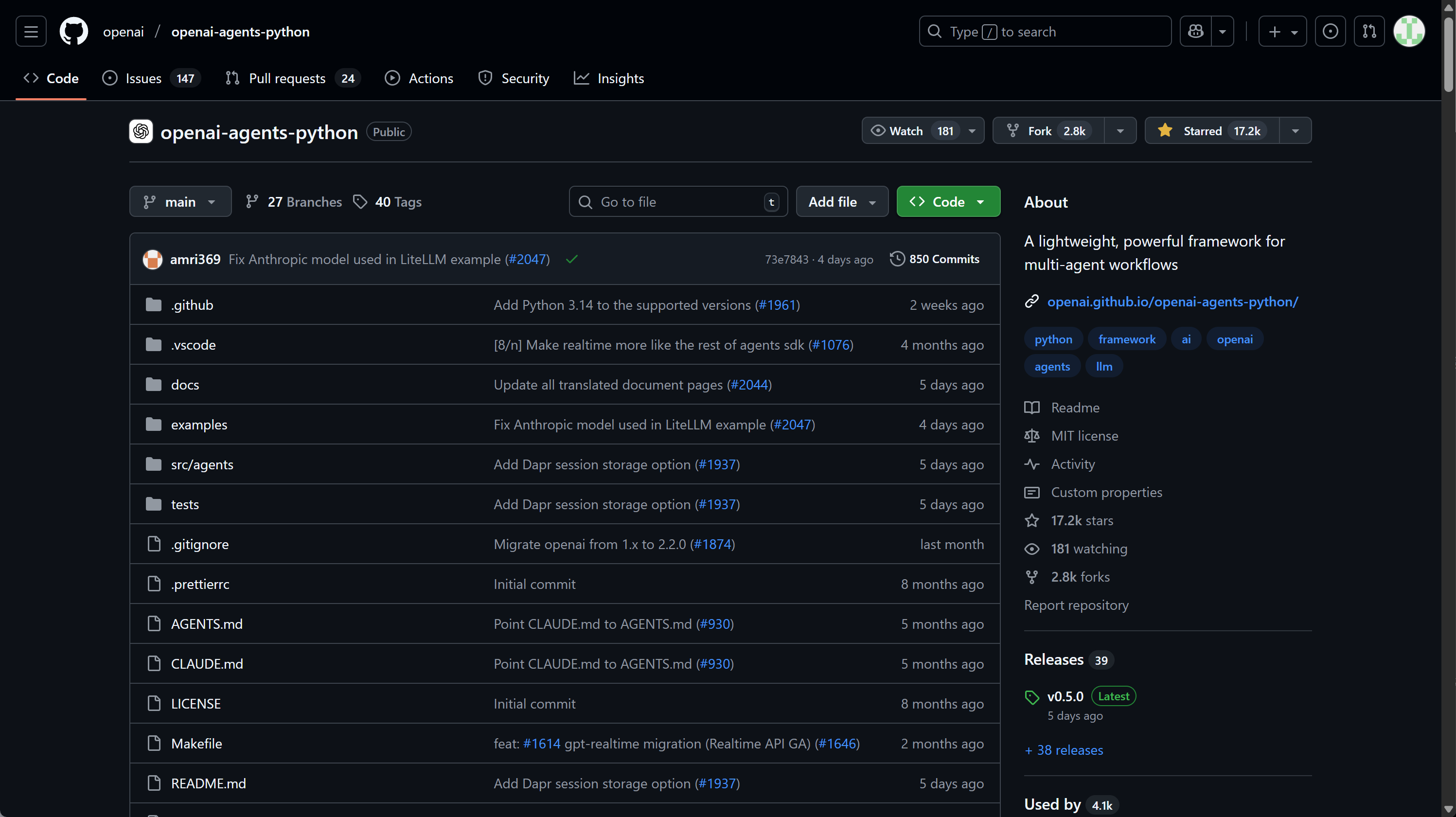The image size is (1456, 817).
Task: Click the fork icon beside 2.8k forks
Action: point(1032,577)
